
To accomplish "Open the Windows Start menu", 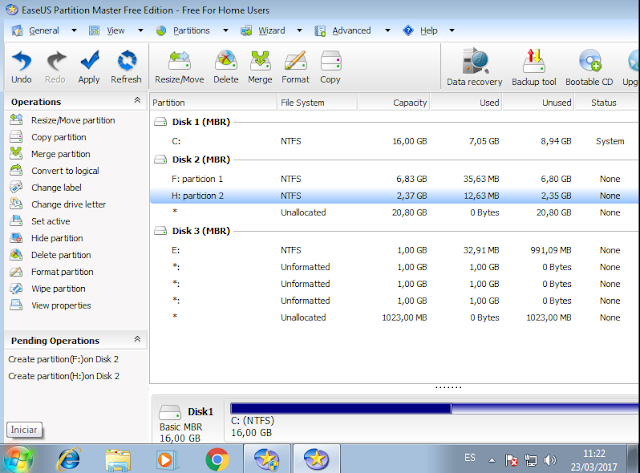I will tap(18, 459).
